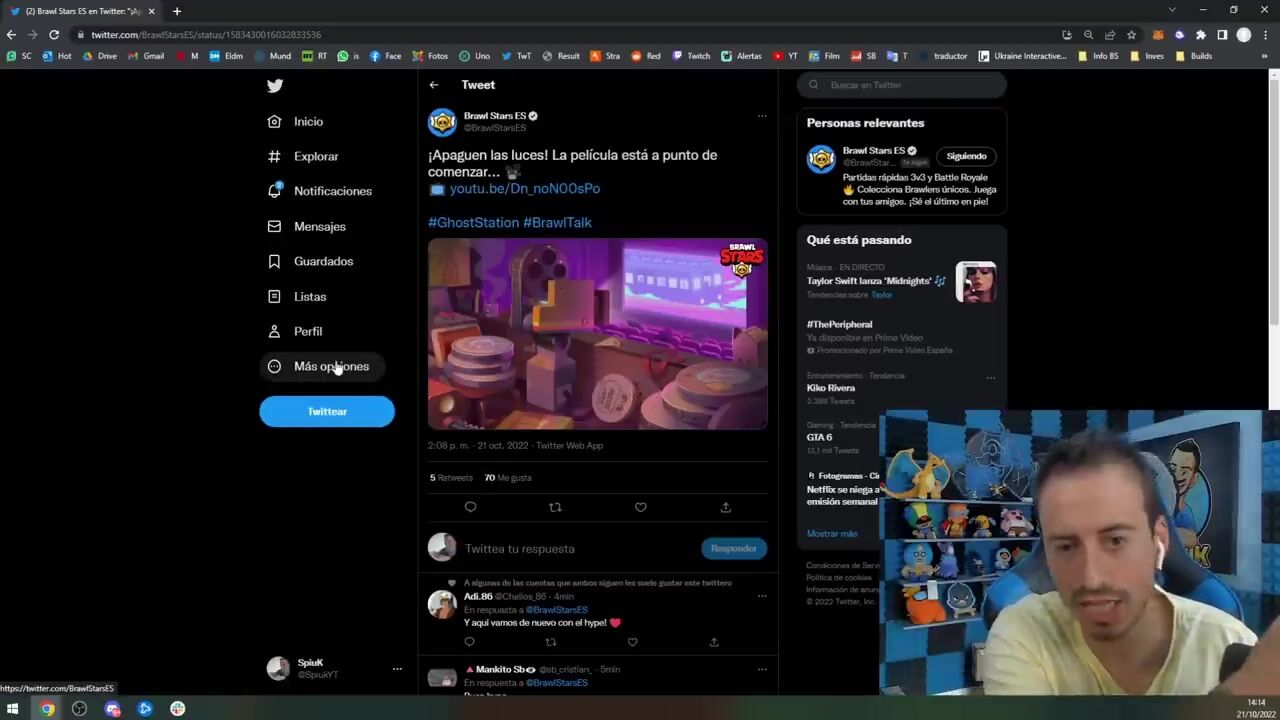
Task: Like Adi.86's reply
Action: click(x=632, y=642)
